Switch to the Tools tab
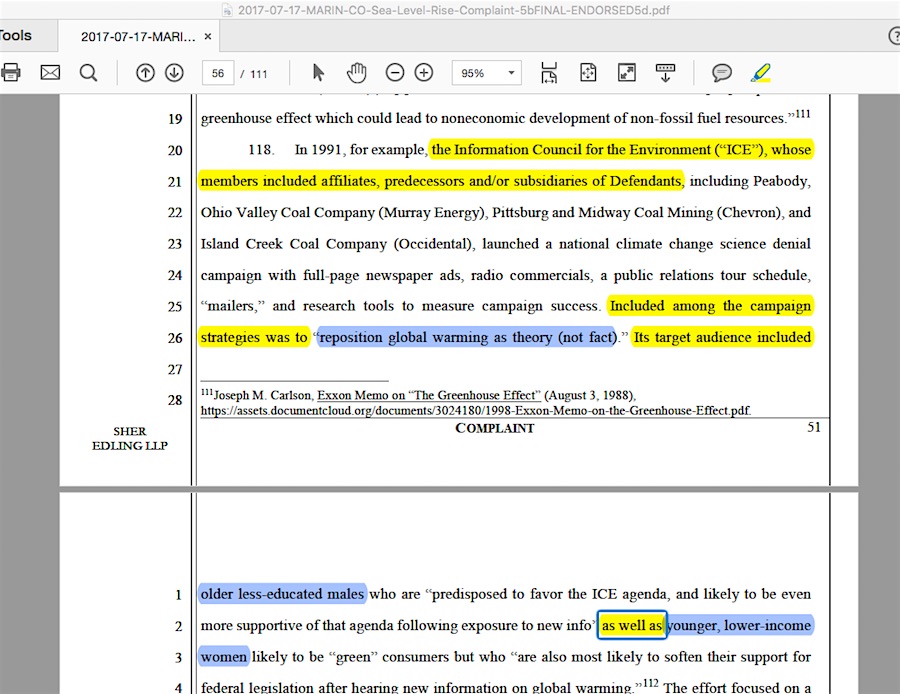 16,36
